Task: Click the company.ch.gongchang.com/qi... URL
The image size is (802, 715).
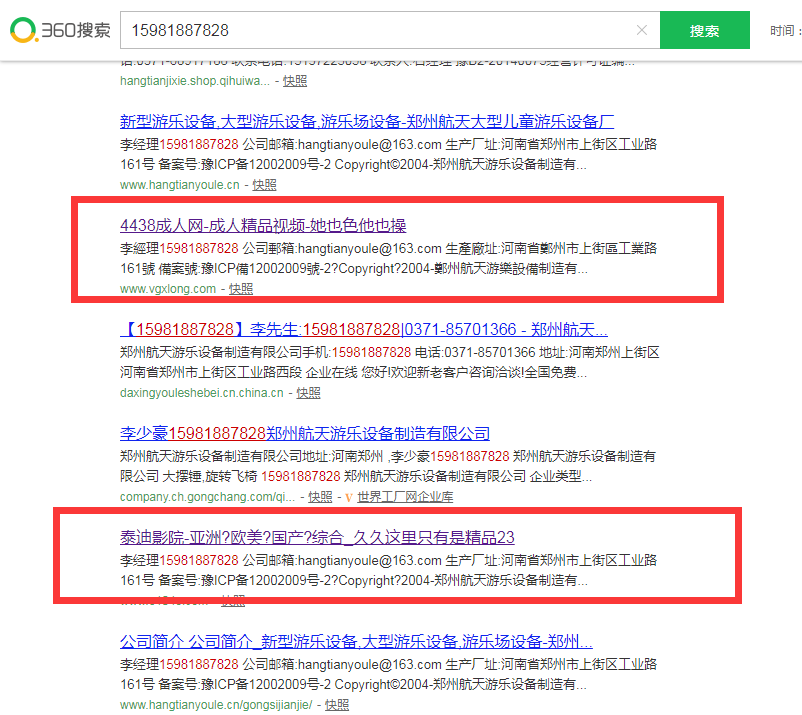Action: point(207,497)
